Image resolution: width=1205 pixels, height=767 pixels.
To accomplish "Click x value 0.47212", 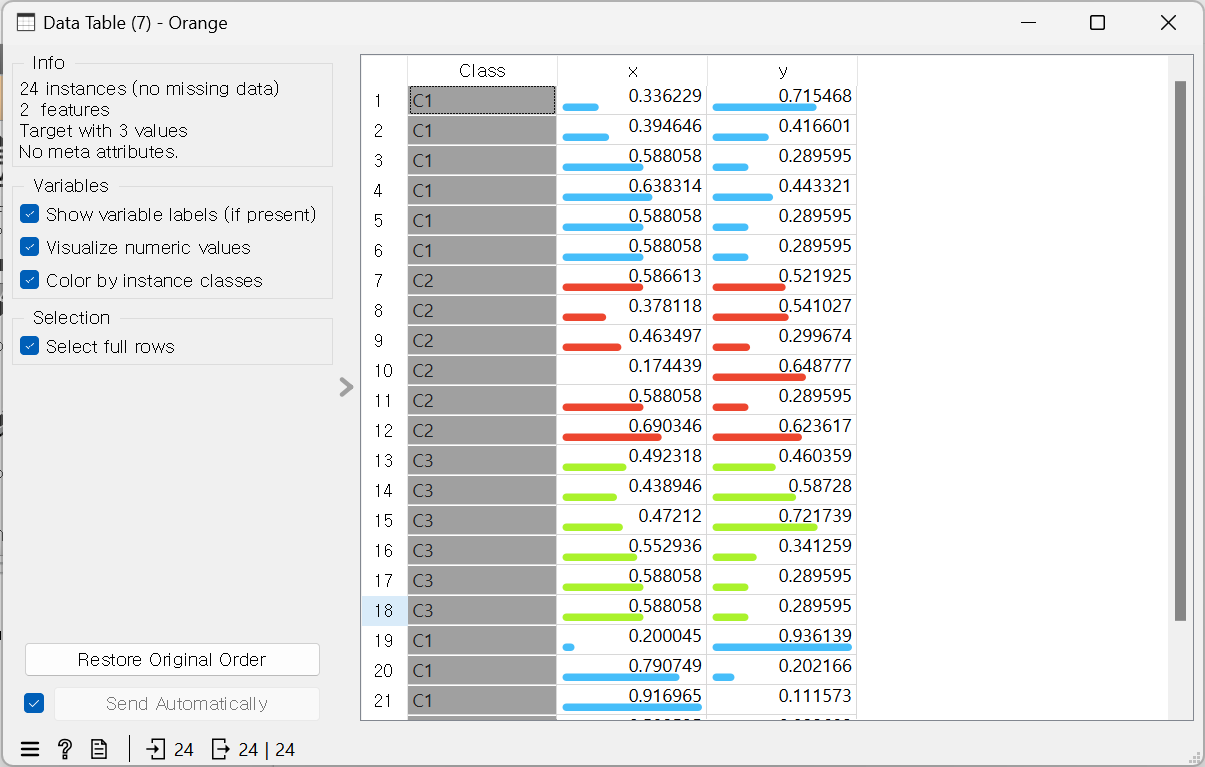I will point(670,516).
